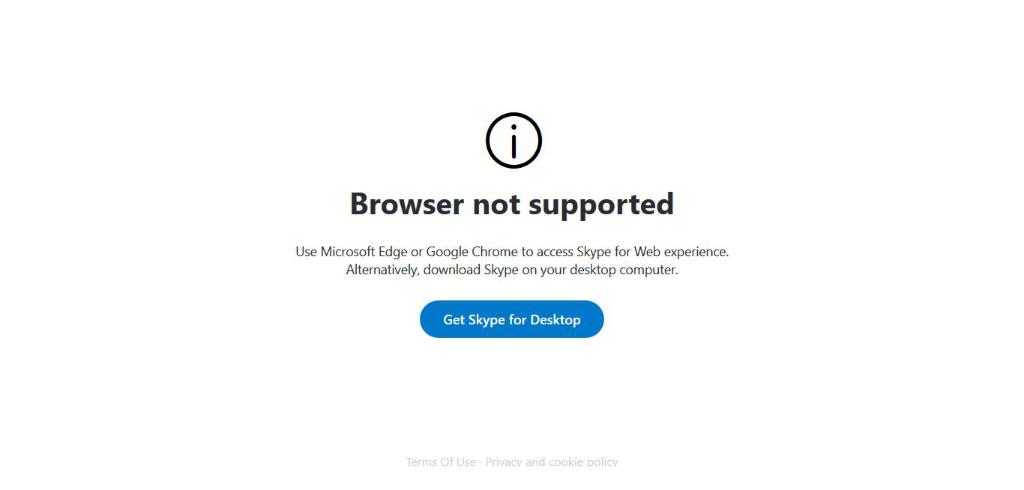Click the words download Skype in the message
This screenshot has height=490, width=1024.
pyautogui.click(x=462, y=270)
